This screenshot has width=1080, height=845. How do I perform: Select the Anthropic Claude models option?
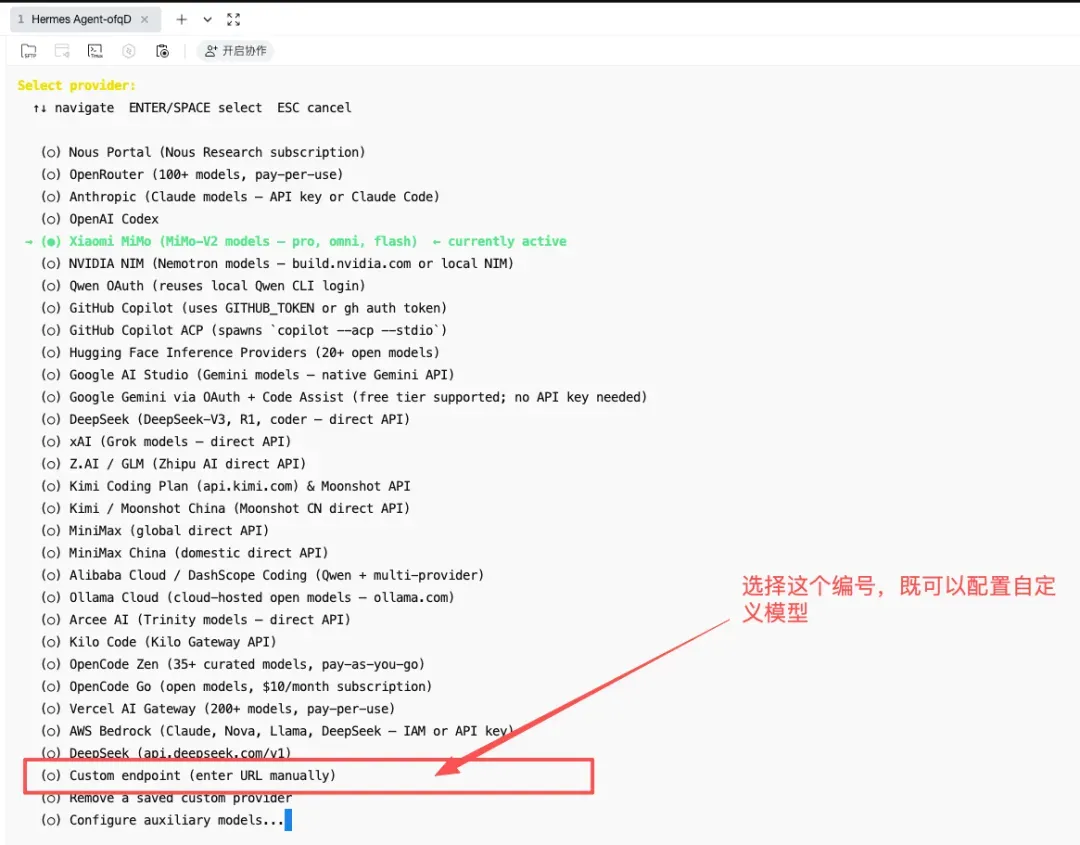click(x=240, y=196)
